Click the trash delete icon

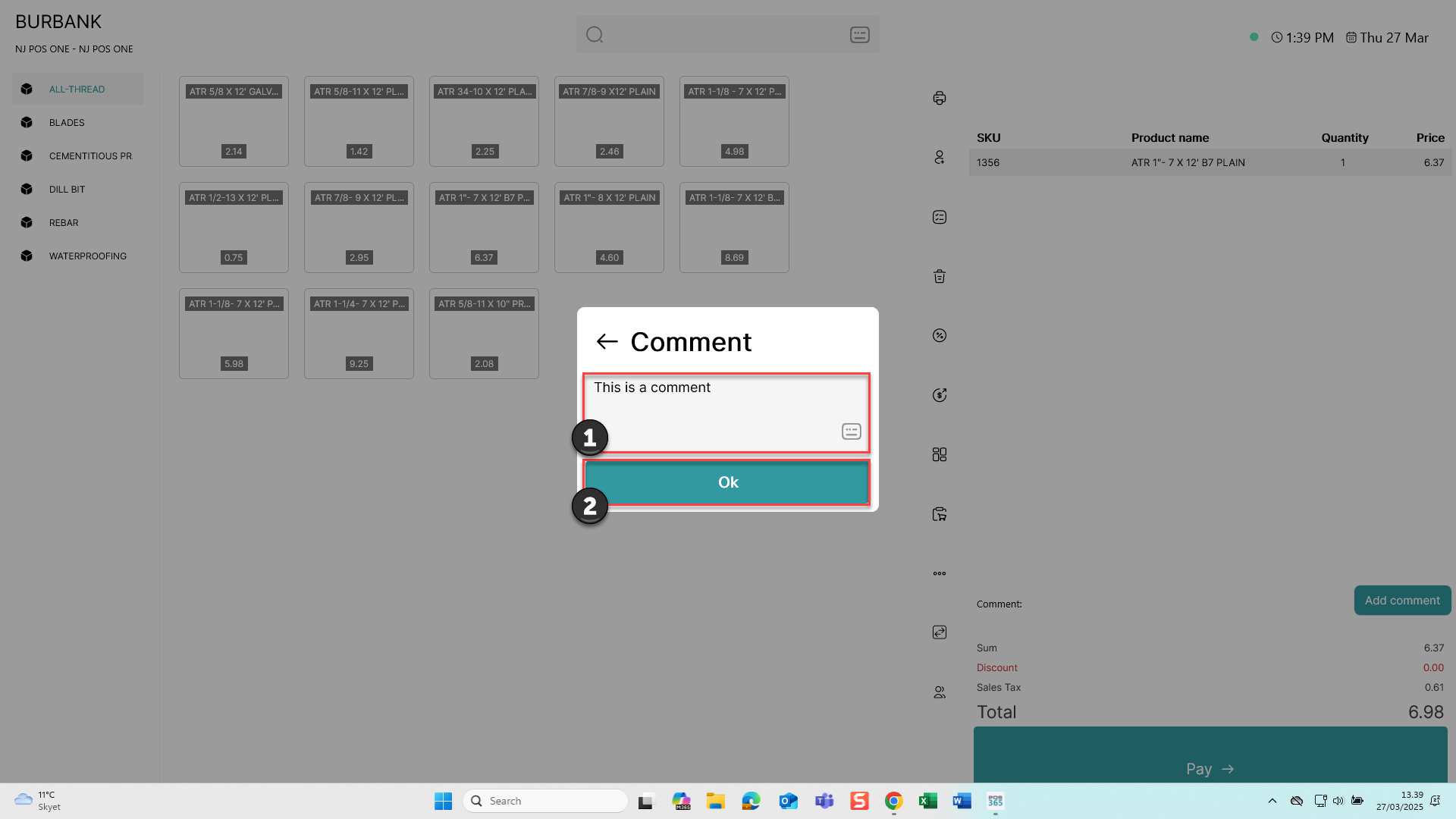tap(940, 276)
